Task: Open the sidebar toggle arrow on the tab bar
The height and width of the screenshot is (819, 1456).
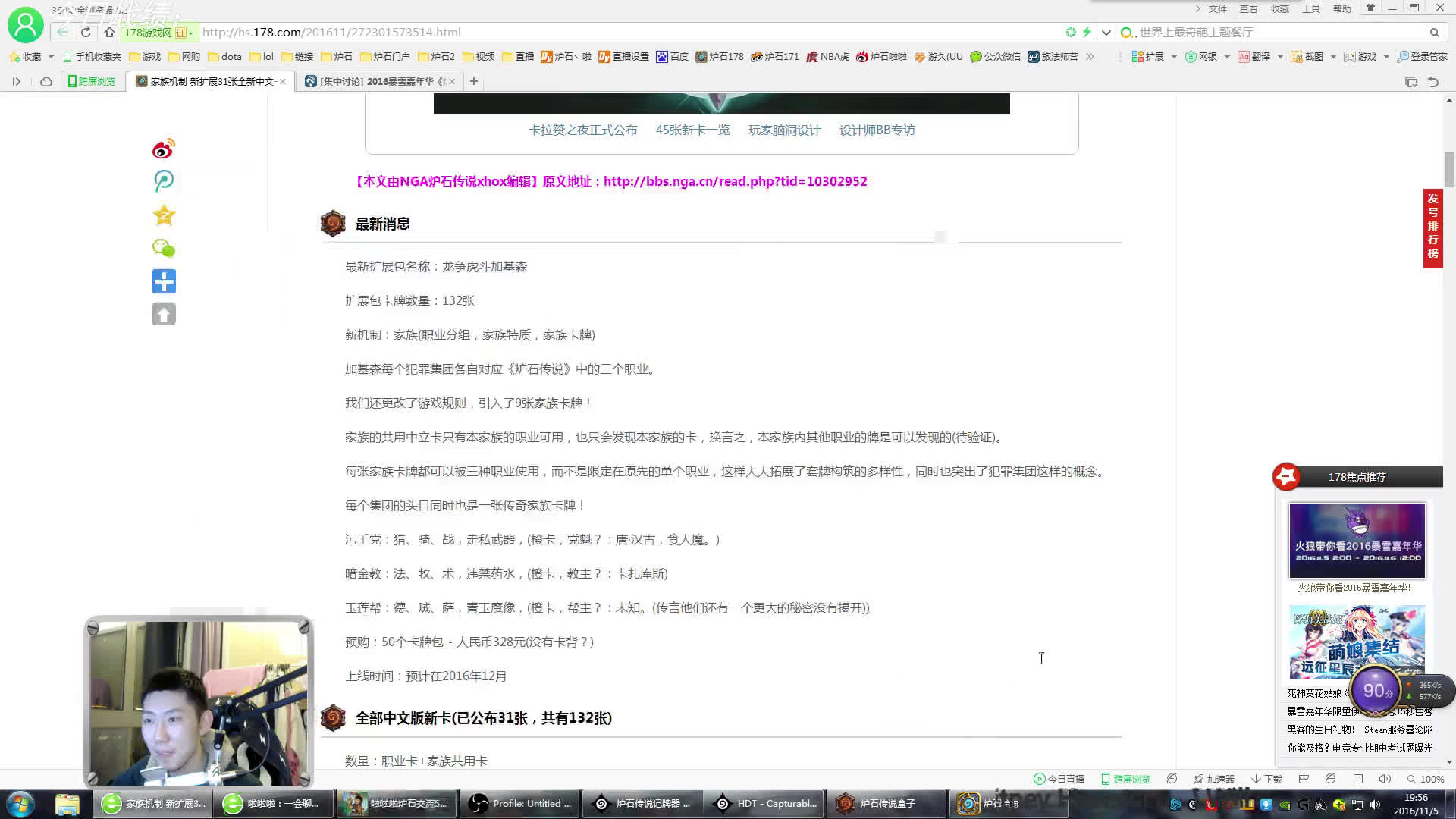Action: point(16,81)
